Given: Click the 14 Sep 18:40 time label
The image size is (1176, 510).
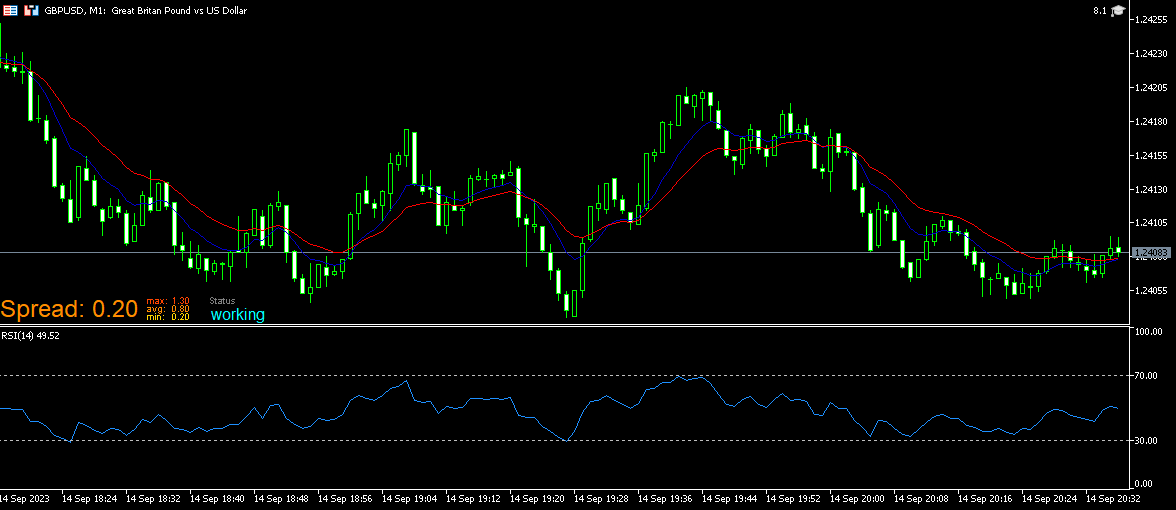Looking at the screenshot, I should (218, 498).
